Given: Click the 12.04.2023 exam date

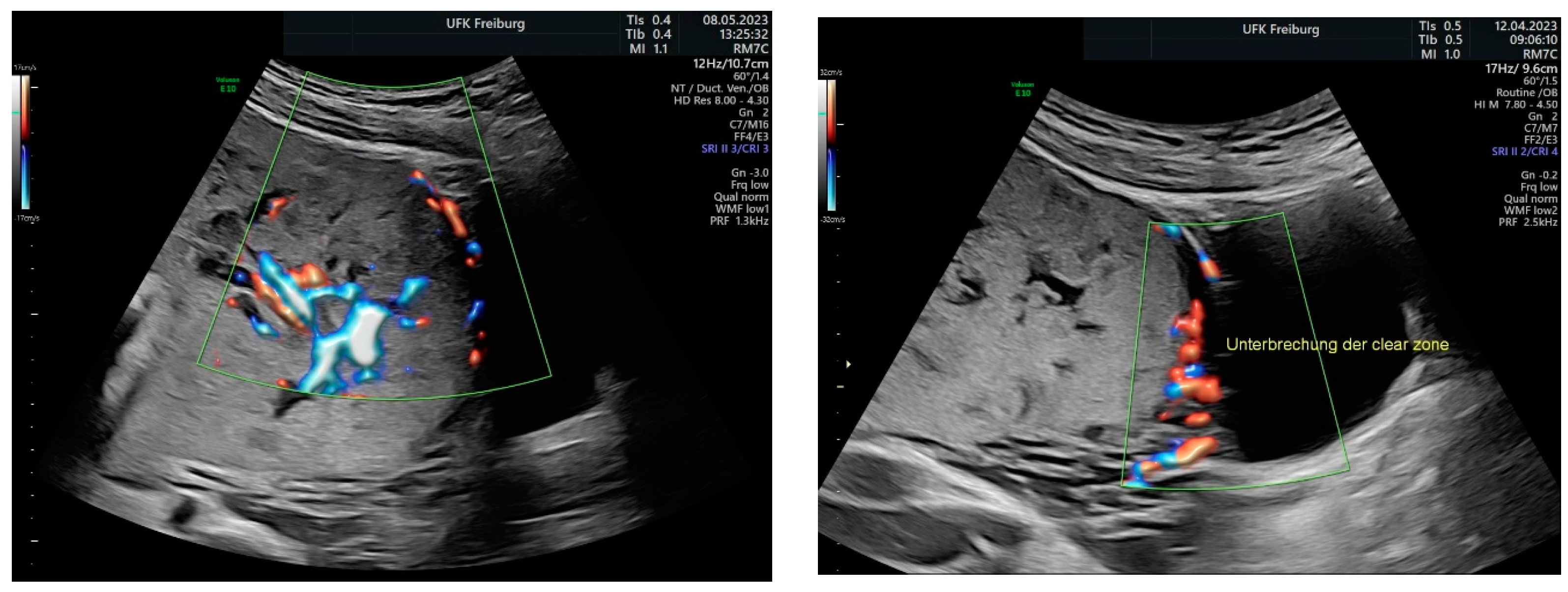Looking at the screenshot, I should click(x=1525, y=26).
